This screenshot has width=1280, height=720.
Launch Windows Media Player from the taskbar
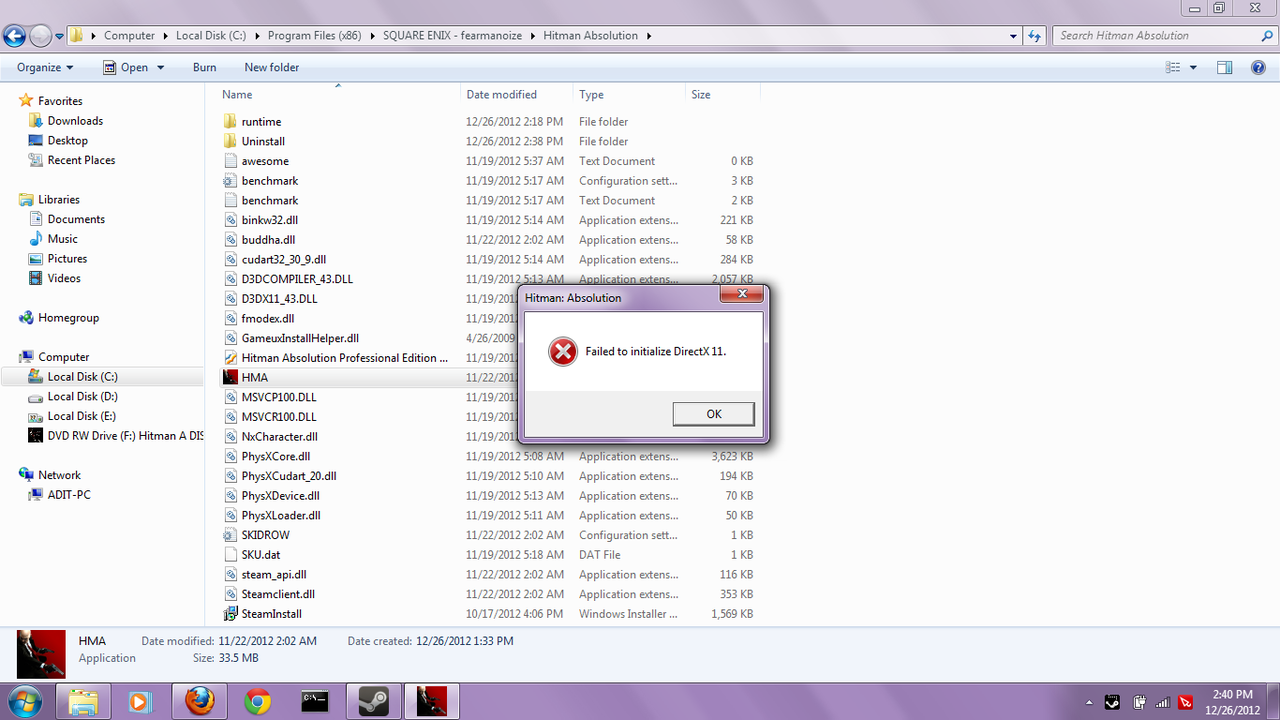coord(142,701)
